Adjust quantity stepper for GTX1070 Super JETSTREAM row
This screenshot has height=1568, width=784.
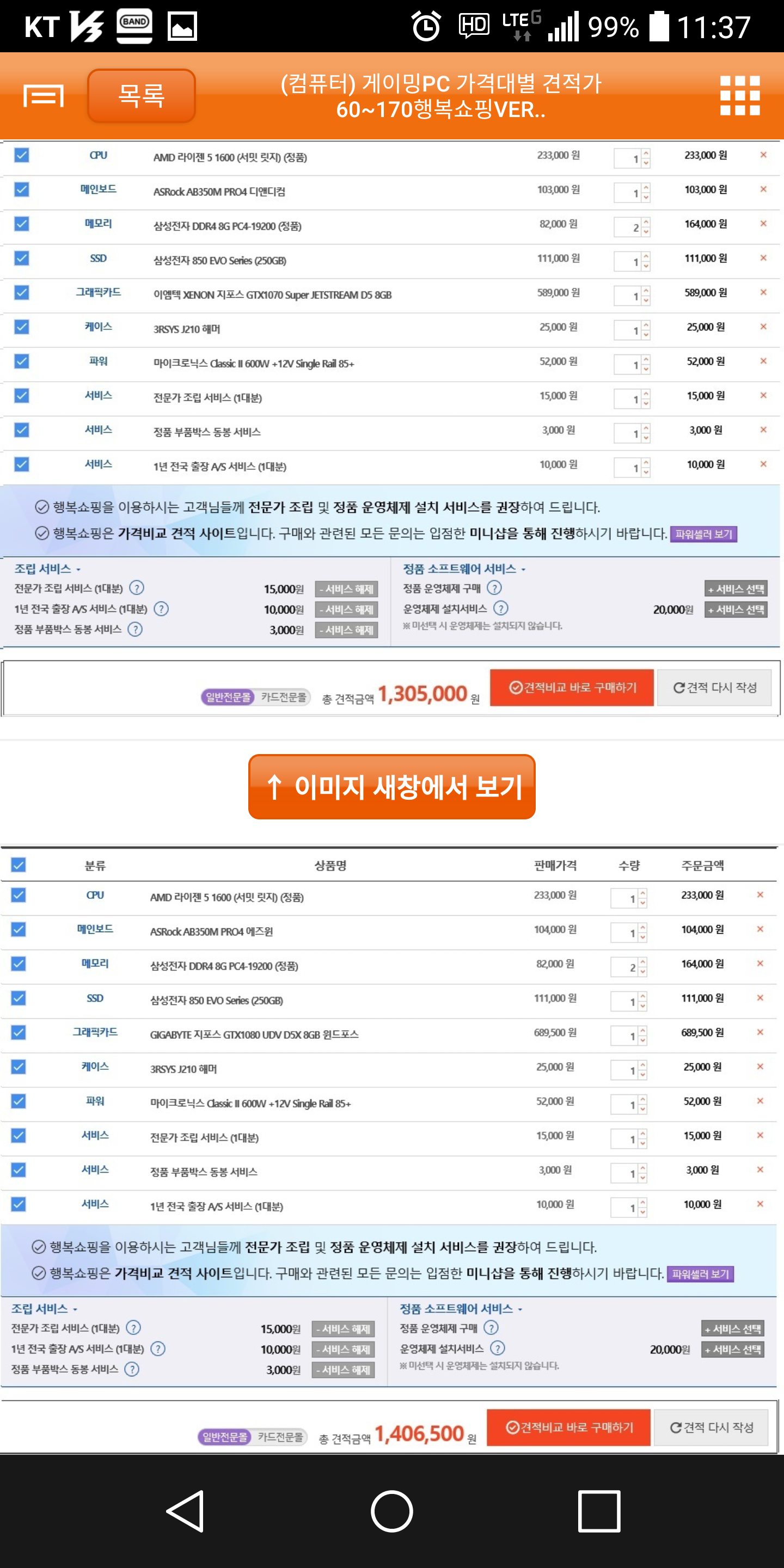click(646, 296)
